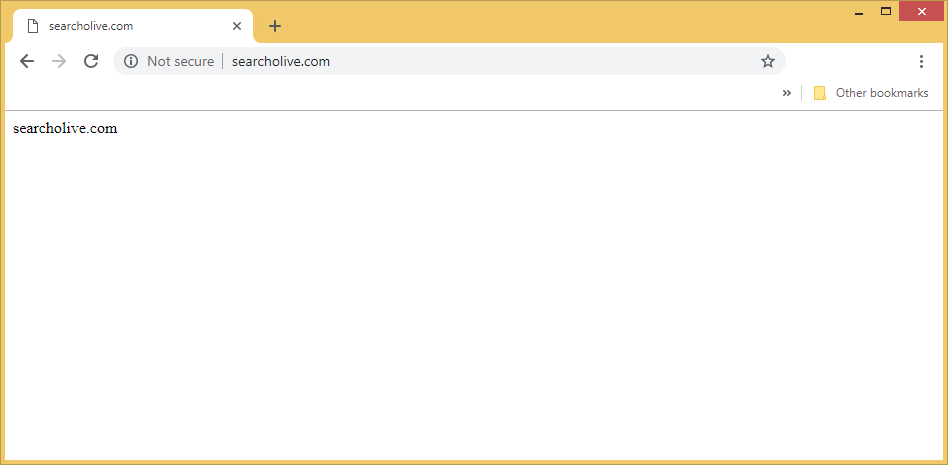Open the Chrome three-dot menu

point(921,61)
